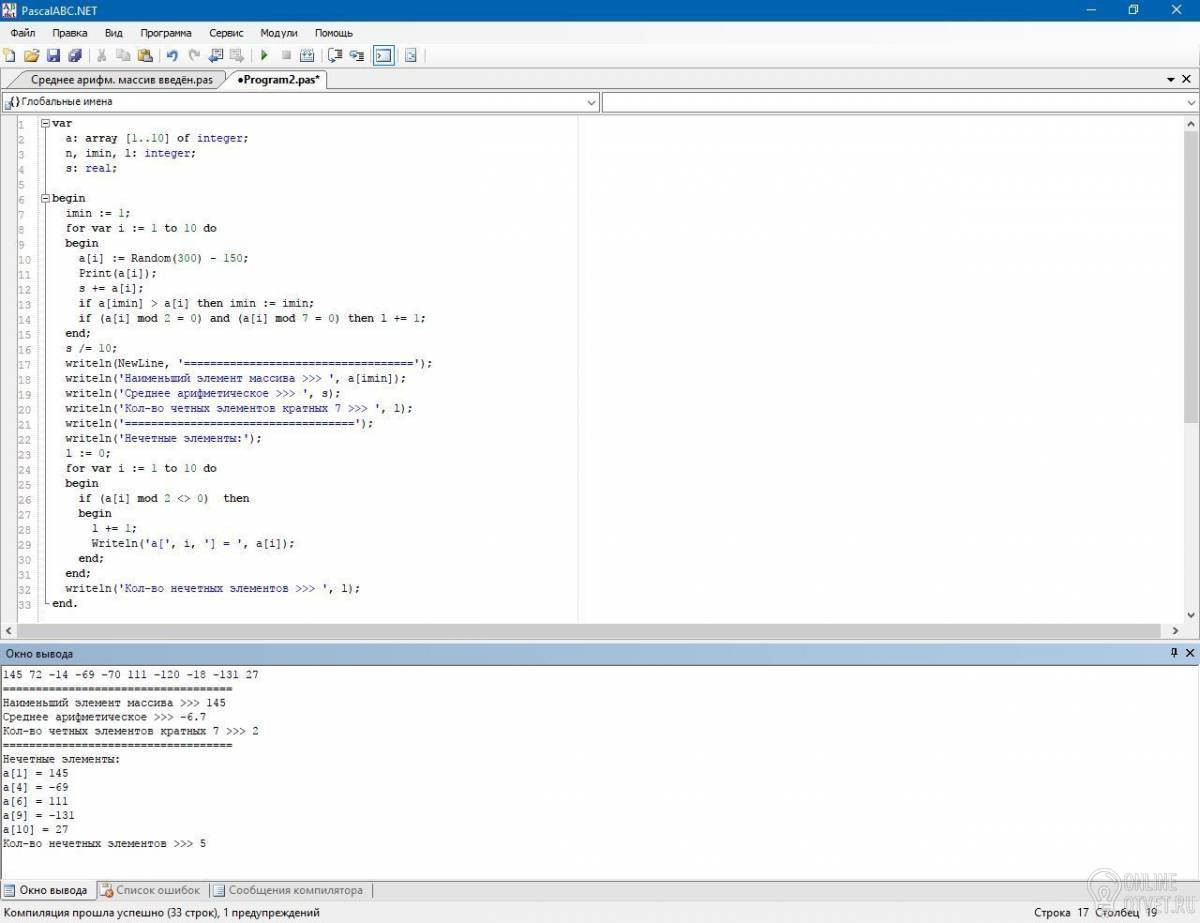Click the Format Code toolbar icon
Image resolution: width=1200 pixels, height=923 pixels.
tap(410, 56)
